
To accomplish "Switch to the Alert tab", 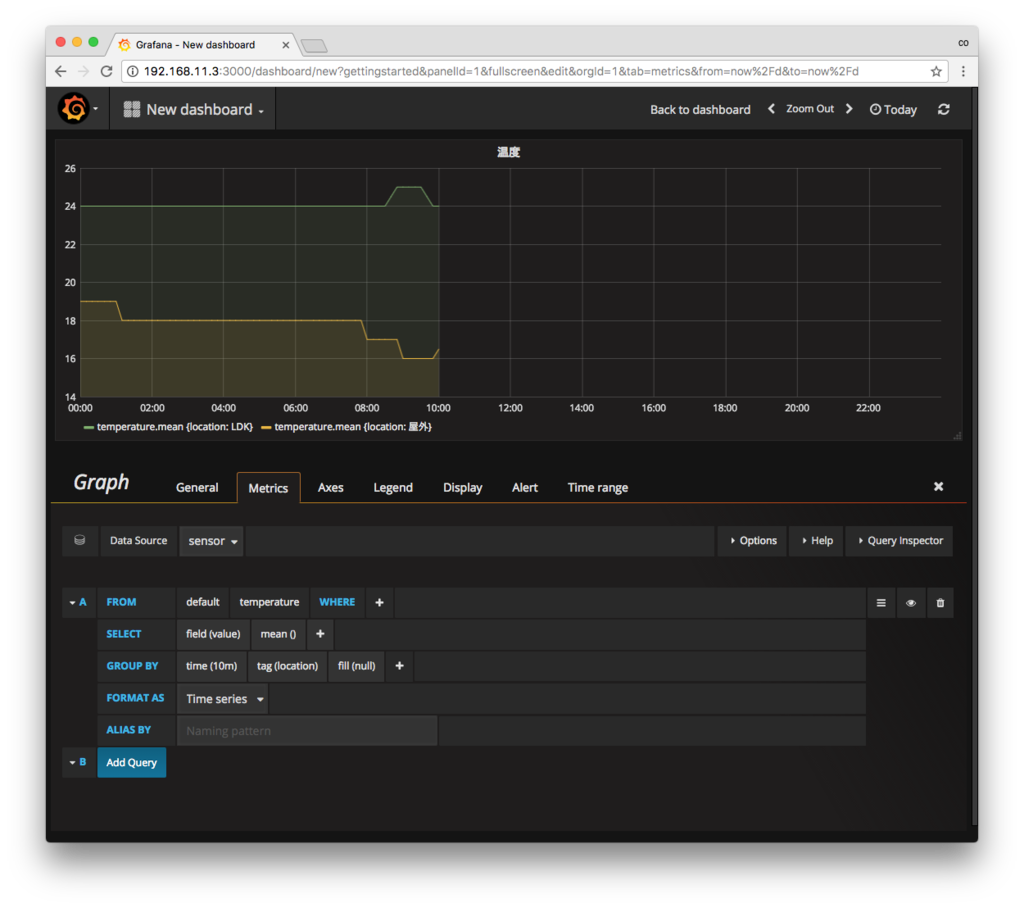I will [x=524, y=487].
